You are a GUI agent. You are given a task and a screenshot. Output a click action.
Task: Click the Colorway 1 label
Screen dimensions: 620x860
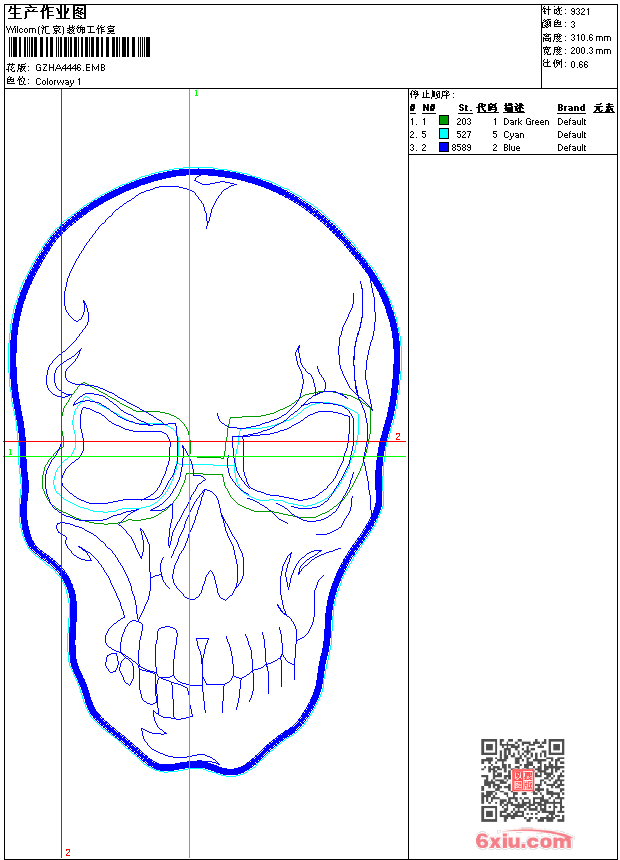(x=59, y=81)
